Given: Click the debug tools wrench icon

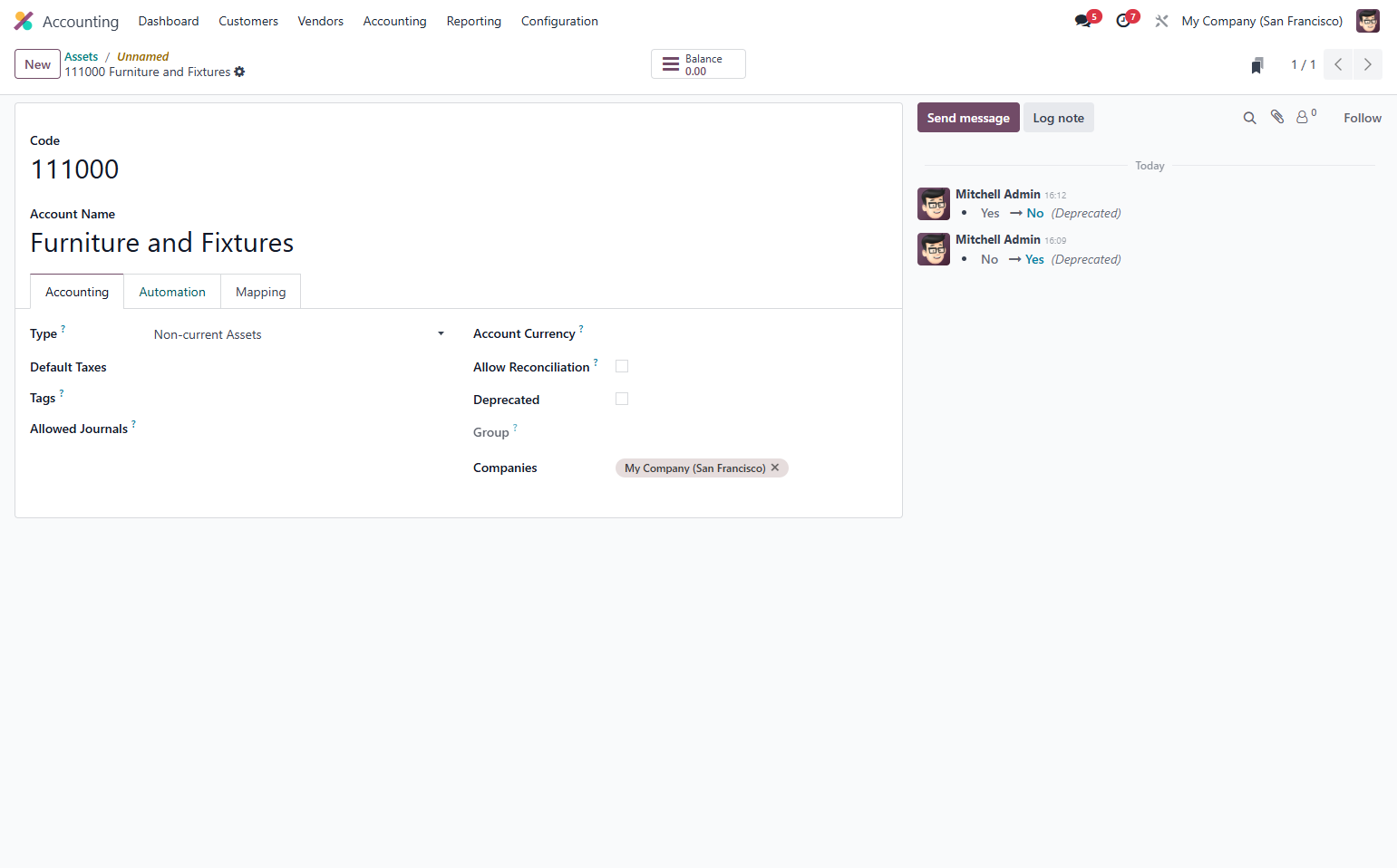Looking at the screenshot, I should 1161,21.
